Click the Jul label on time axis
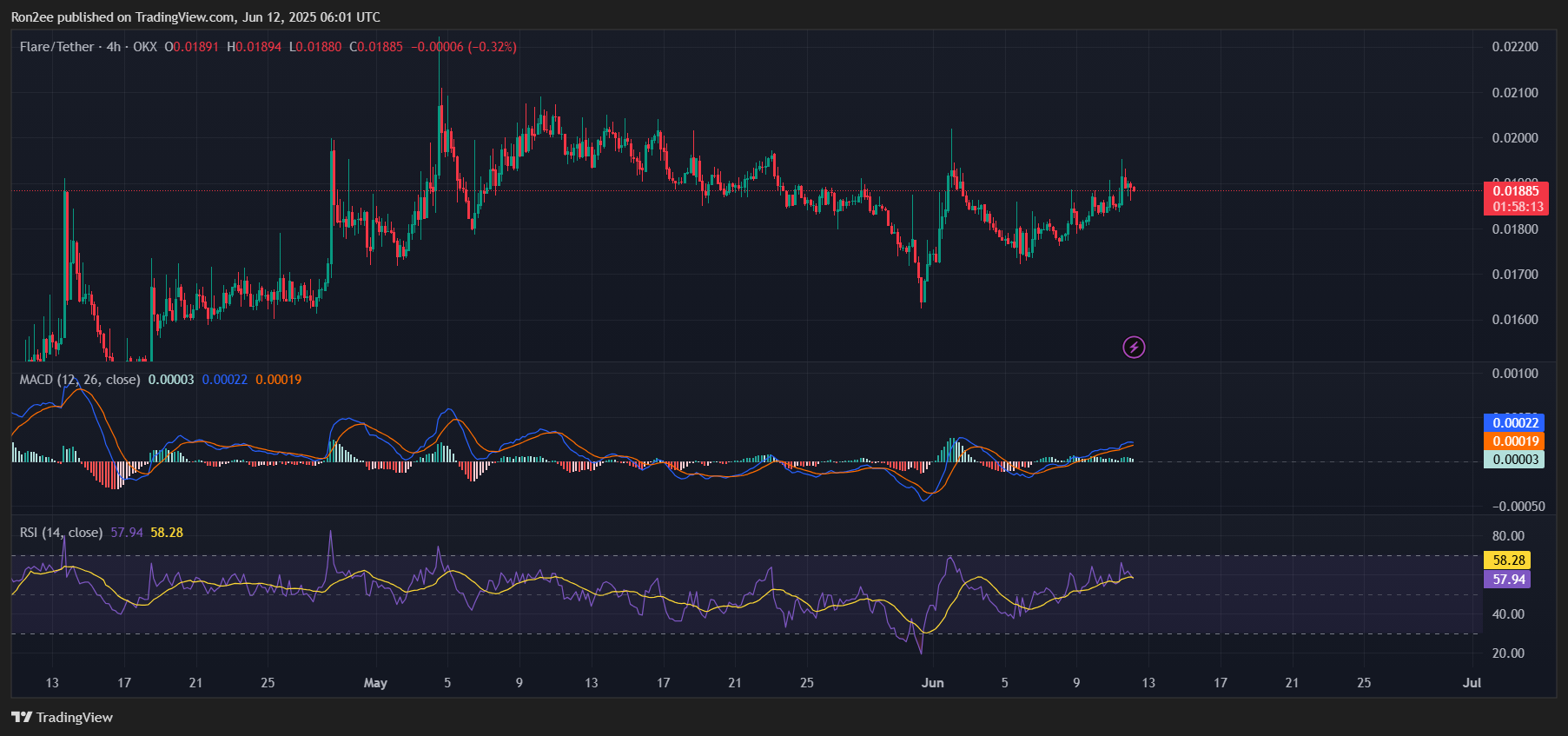The image size is (1568, 736). [1471, 683]
